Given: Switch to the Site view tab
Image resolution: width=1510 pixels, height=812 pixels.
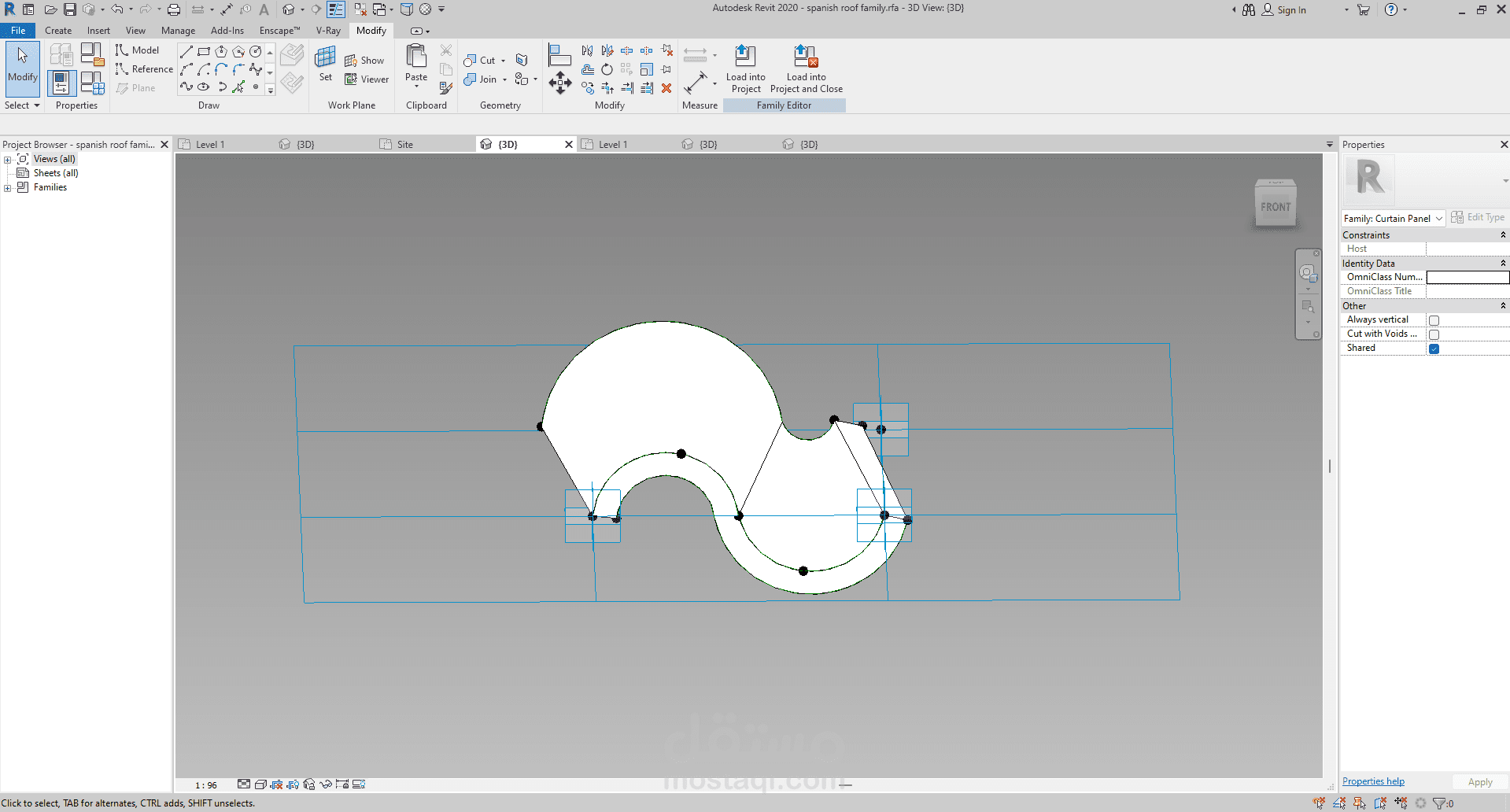Looking at the screenshot, I should [404, 145].
